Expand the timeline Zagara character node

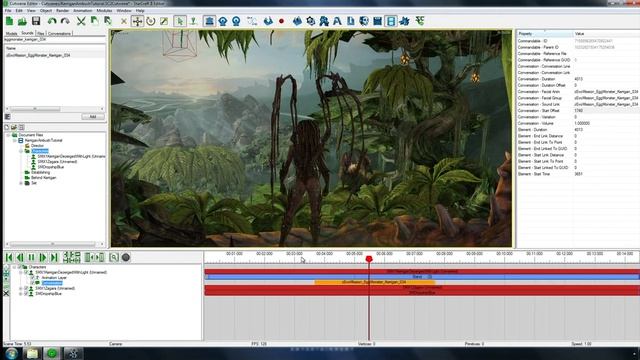click(x=20, y=288)
